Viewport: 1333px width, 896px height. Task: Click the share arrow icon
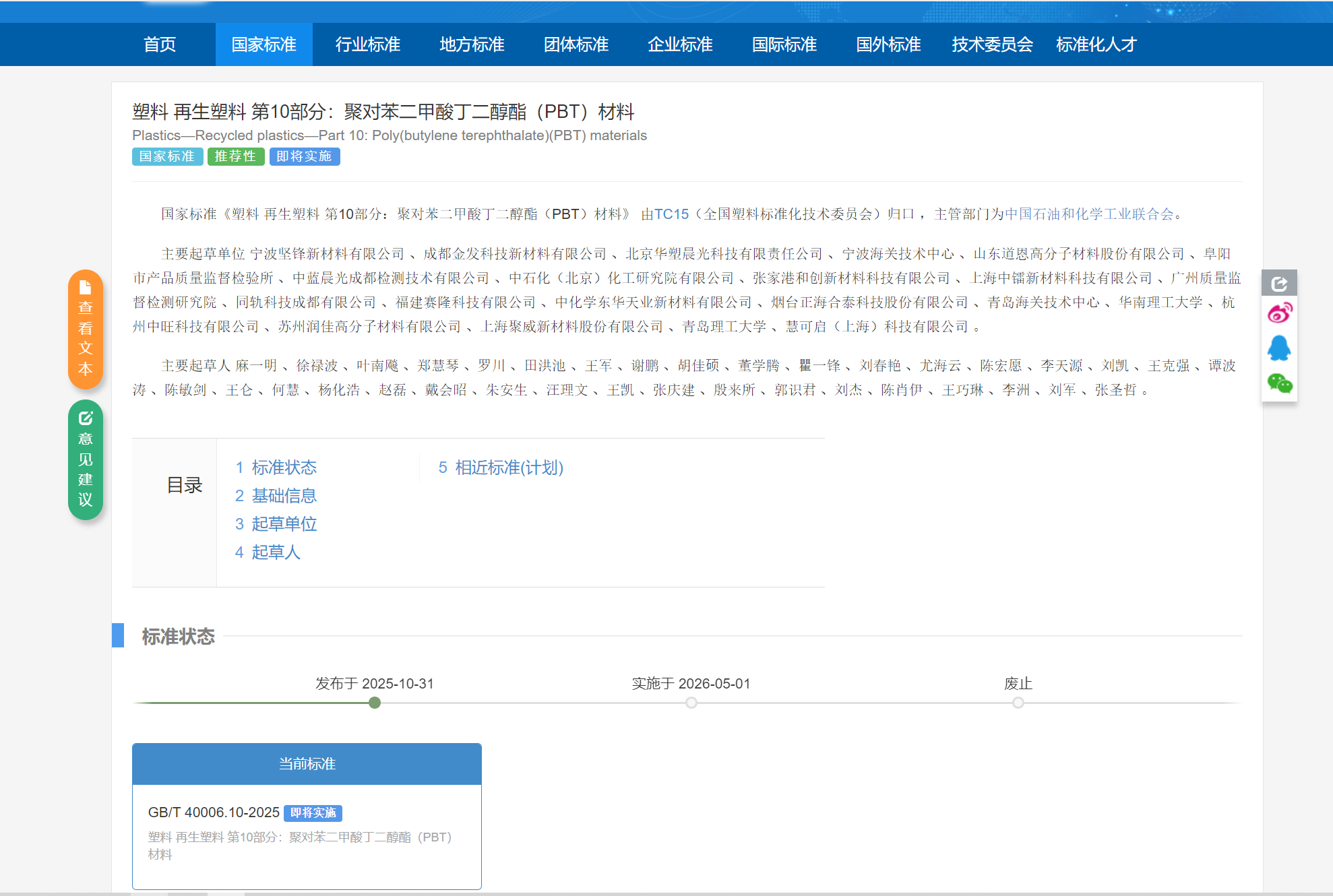tap(1279, 284)
